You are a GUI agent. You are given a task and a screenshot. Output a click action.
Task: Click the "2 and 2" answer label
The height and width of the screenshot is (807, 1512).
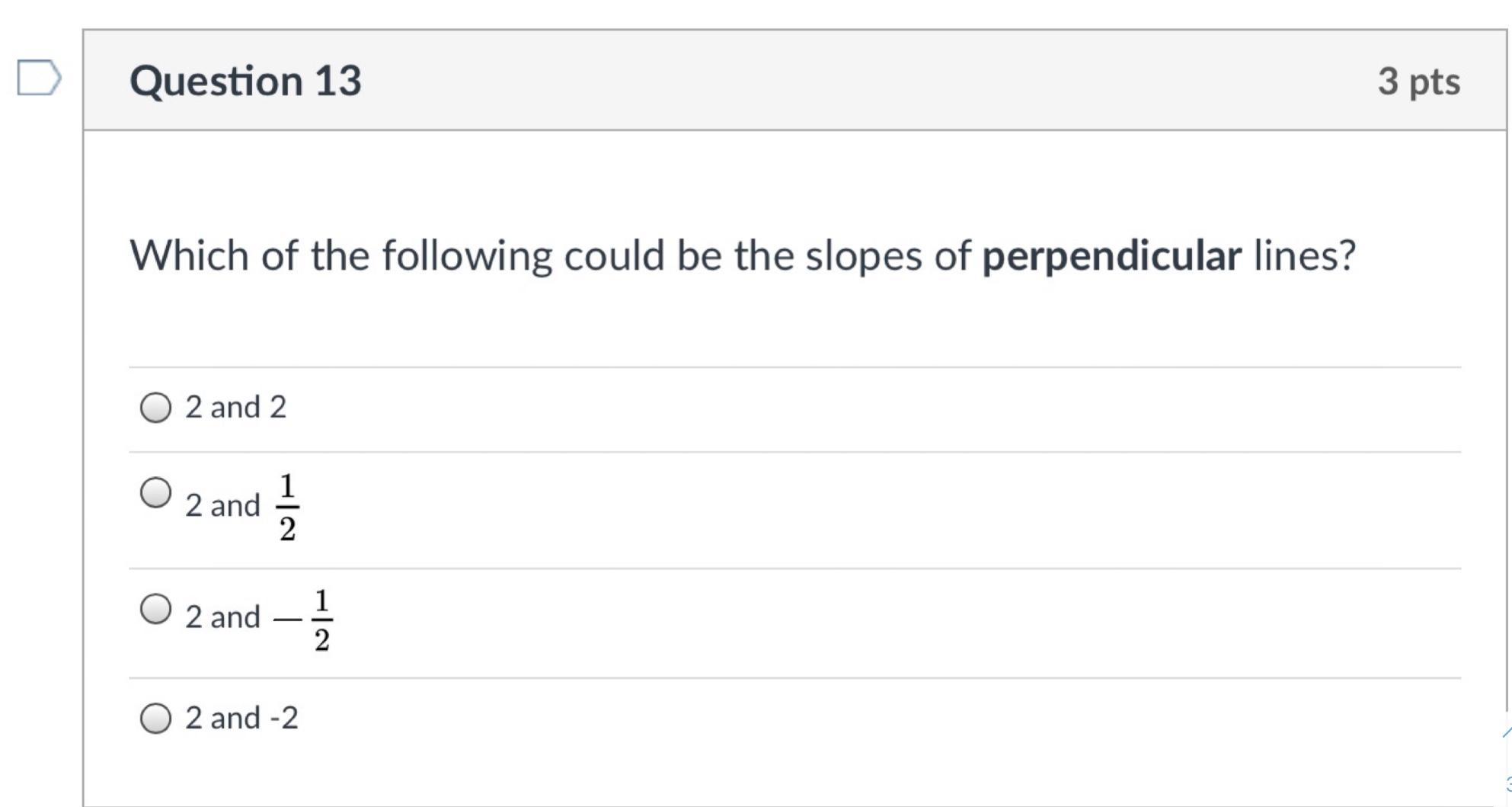point(235,408)
